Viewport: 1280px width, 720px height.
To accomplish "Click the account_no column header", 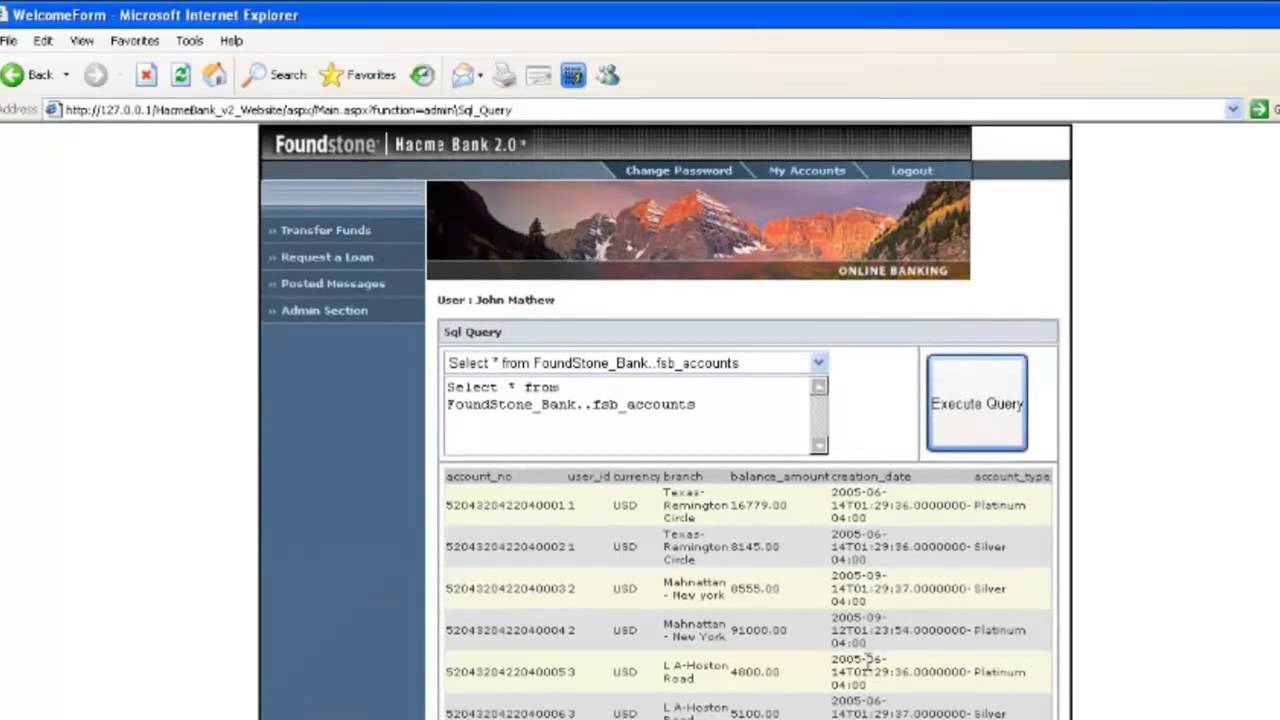I will (x=479, y=477).
